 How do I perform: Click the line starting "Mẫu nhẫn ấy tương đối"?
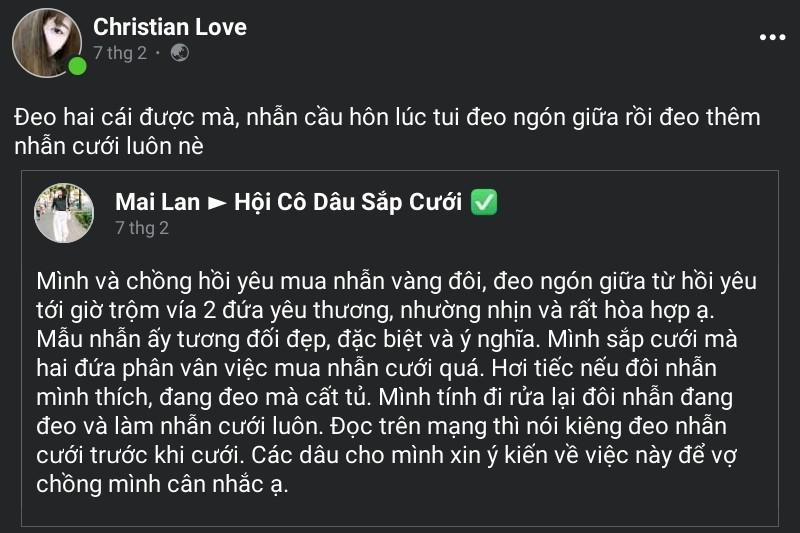387,339
